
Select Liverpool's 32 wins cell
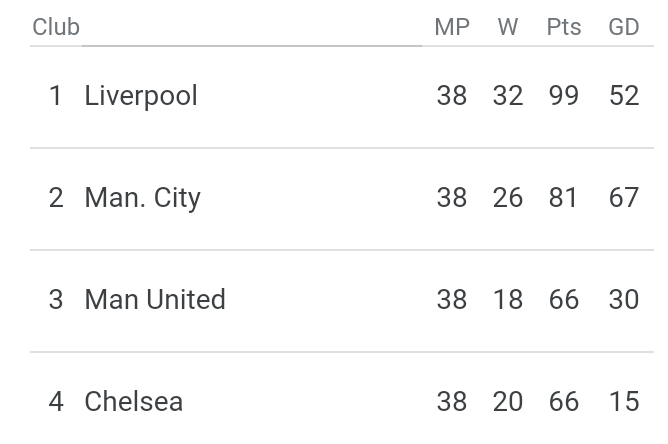pos(508,96)
